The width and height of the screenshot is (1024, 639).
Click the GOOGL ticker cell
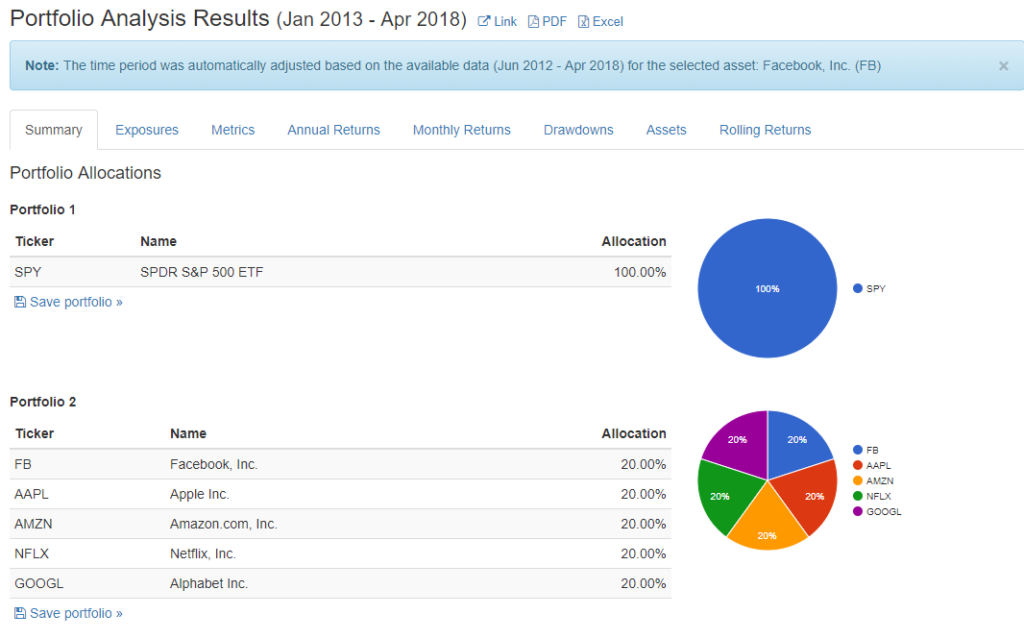(x=39, y=583)
